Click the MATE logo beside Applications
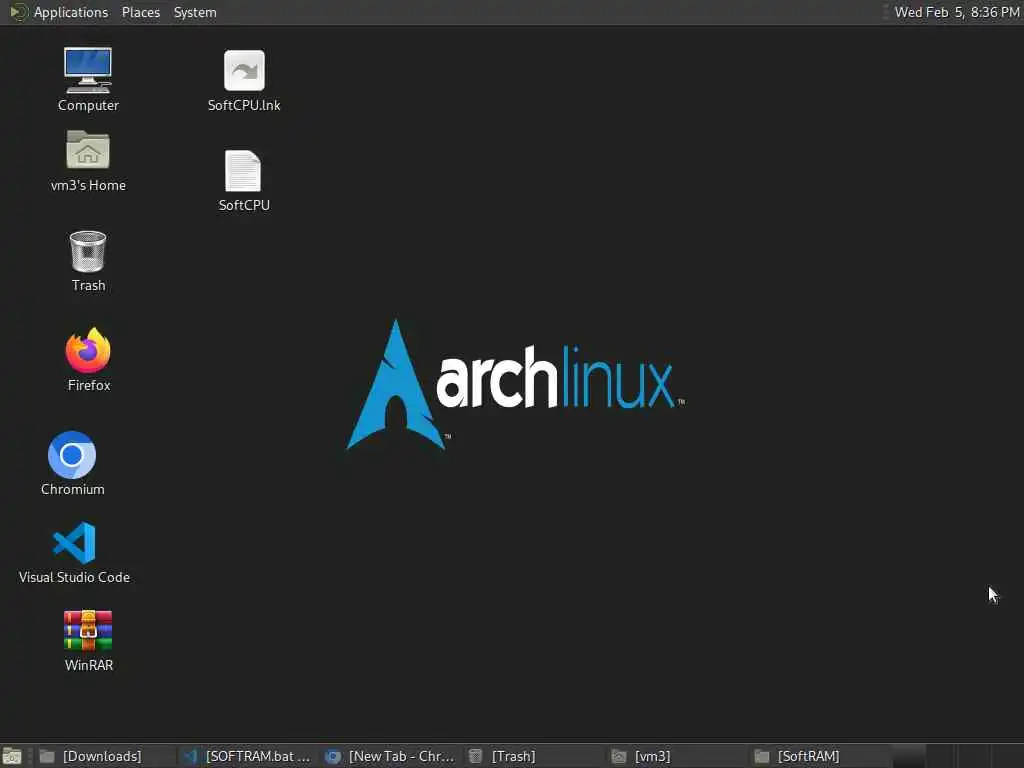1024x768 pixels. point(18,12)
